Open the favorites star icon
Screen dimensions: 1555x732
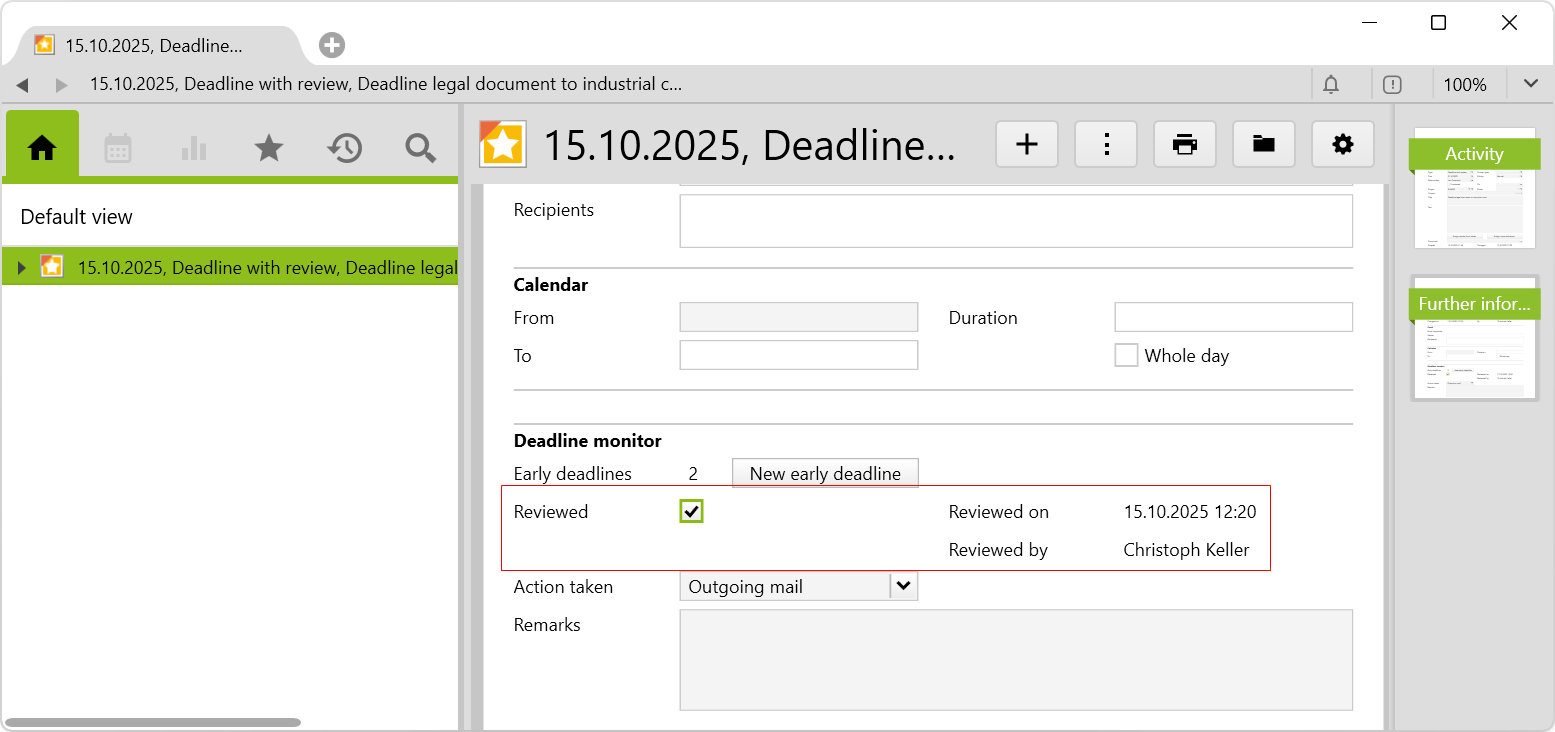[x=269, y=148]
